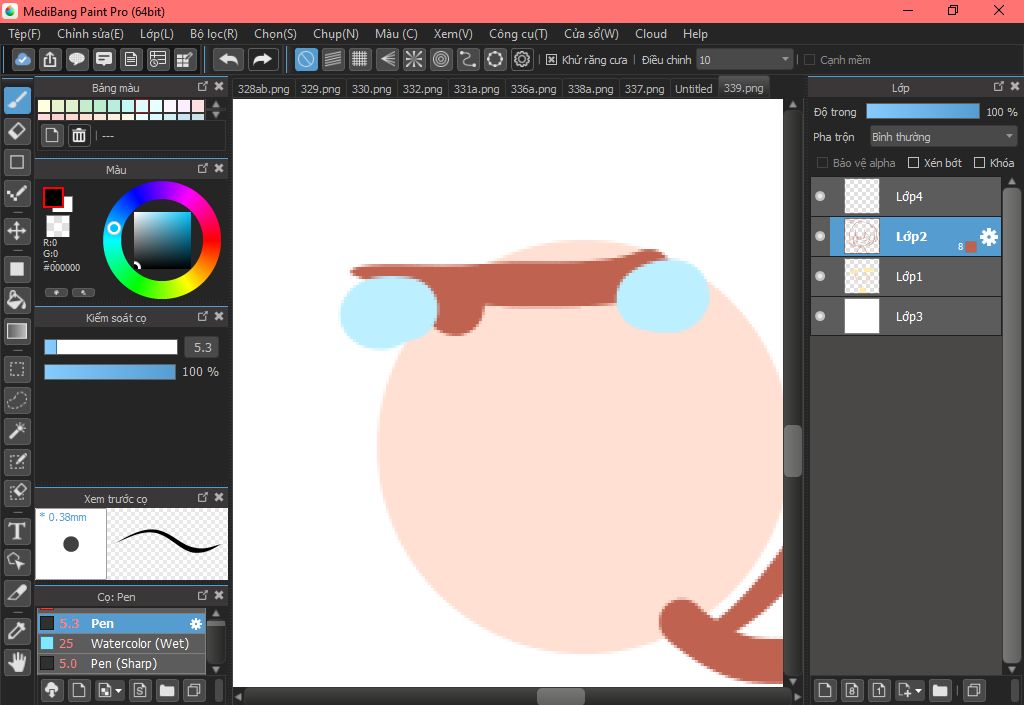This screenshot has width=1024, height=705.
Task: Delete palette color with trash icon
Action: pyautogui.click(x=79, y=135)
